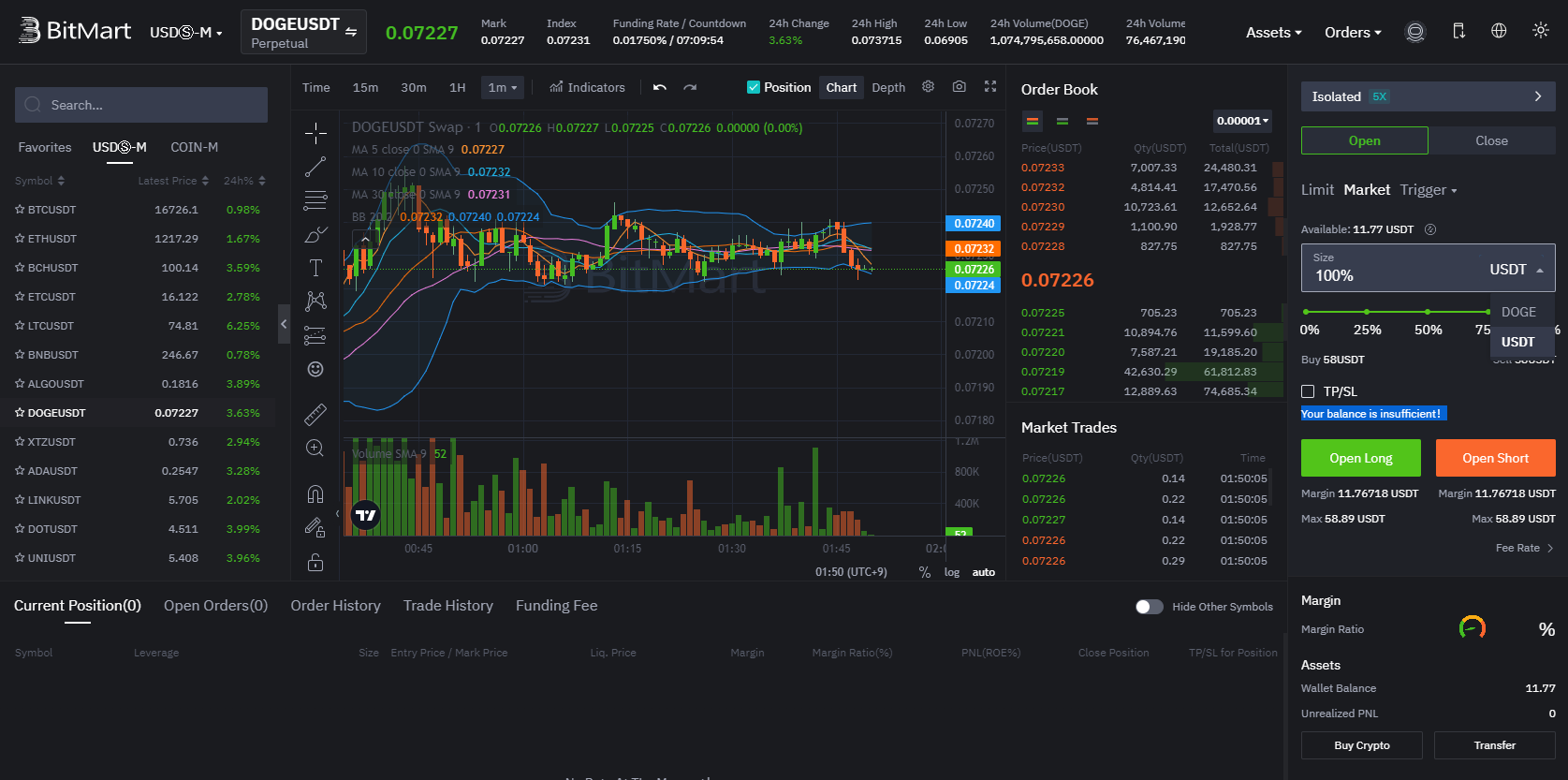Select the trend line drawing tool
This screenshot has width=1568, height=780.
(x=315, y=167)
